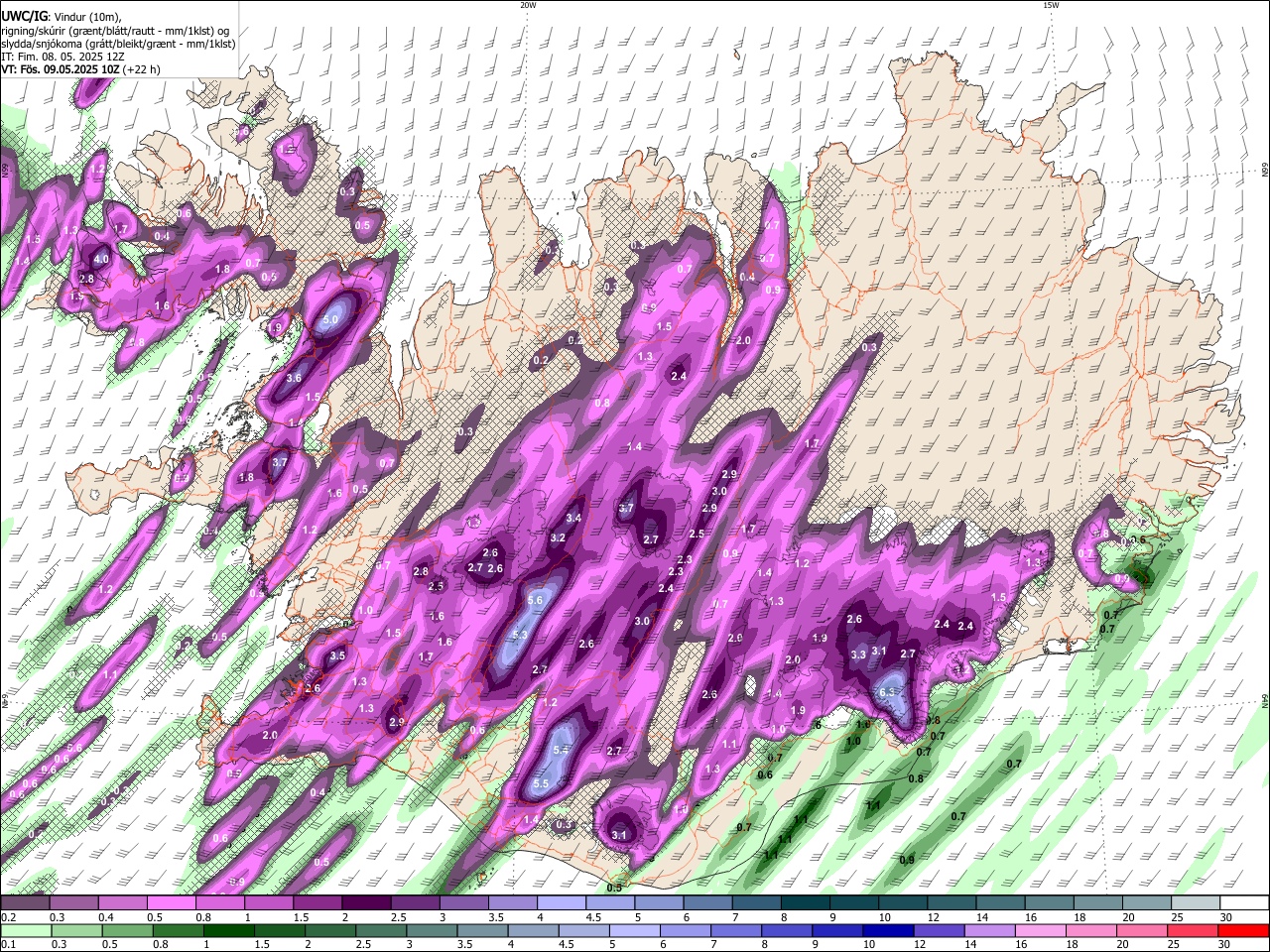Click the 0.1 label in the lower legend
Viewport: 1270px width, 952px height.
pyautogui.click(x=7, y=945)
